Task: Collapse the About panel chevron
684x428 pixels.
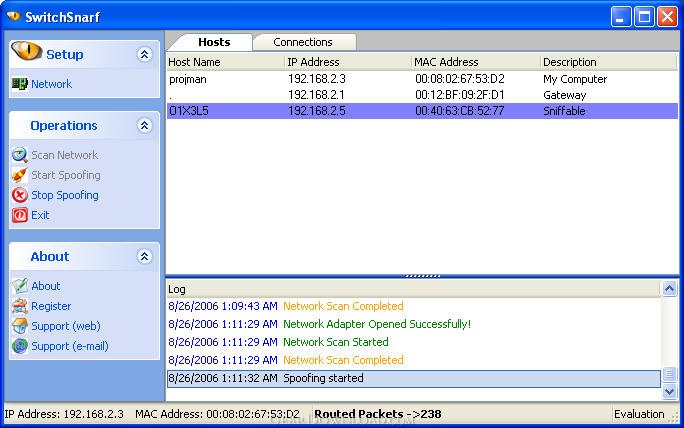Action: pyautogui.click(x=144, y=257)
